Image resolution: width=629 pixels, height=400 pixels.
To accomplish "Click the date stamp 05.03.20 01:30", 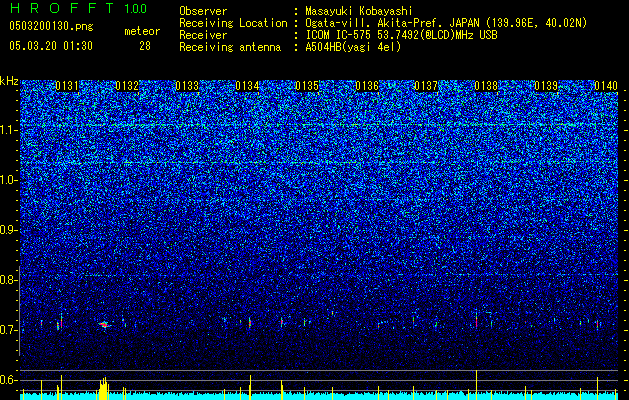I will (51, 46).
